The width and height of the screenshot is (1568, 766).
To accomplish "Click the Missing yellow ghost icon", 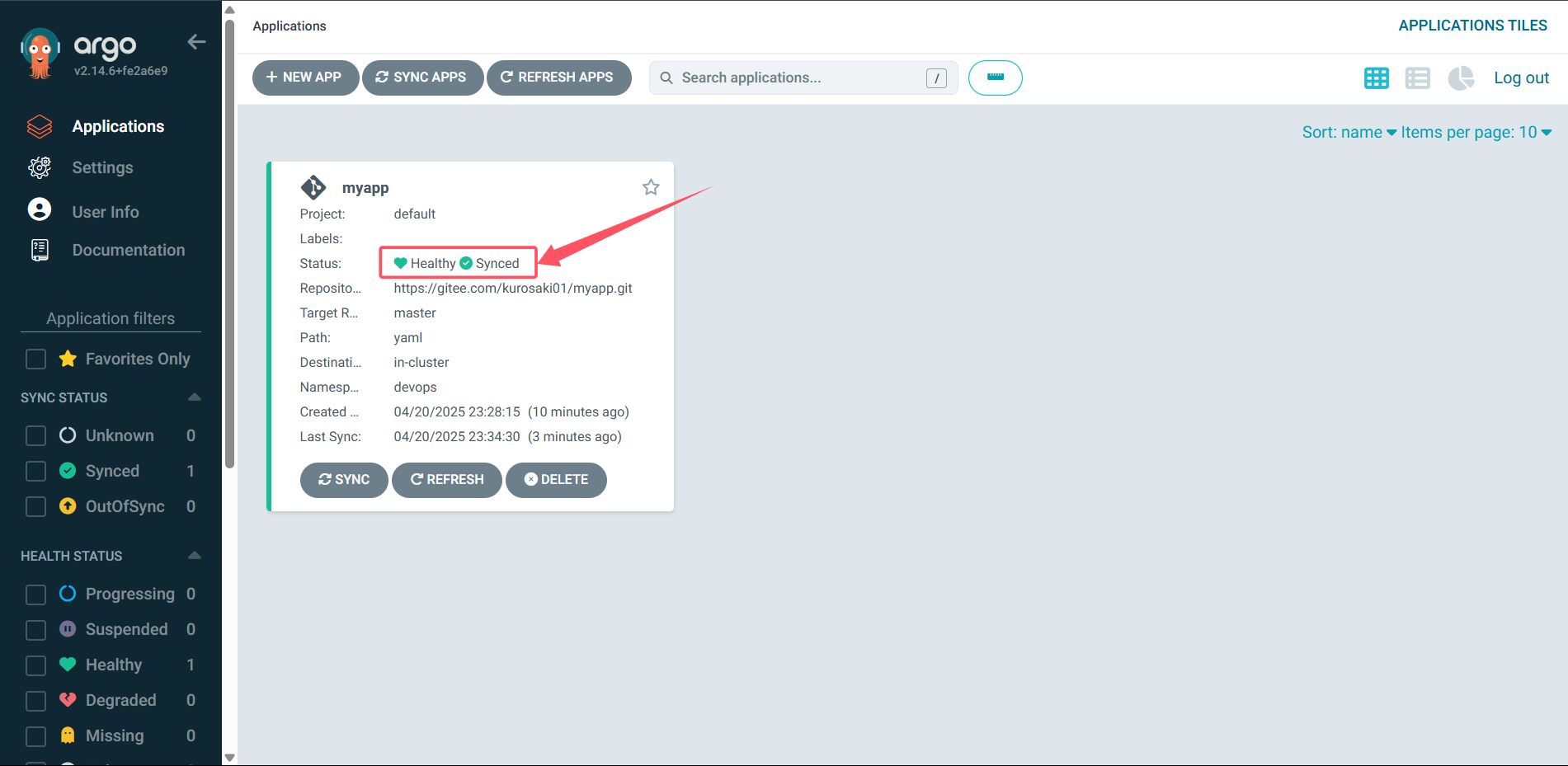I will [68, 735].
